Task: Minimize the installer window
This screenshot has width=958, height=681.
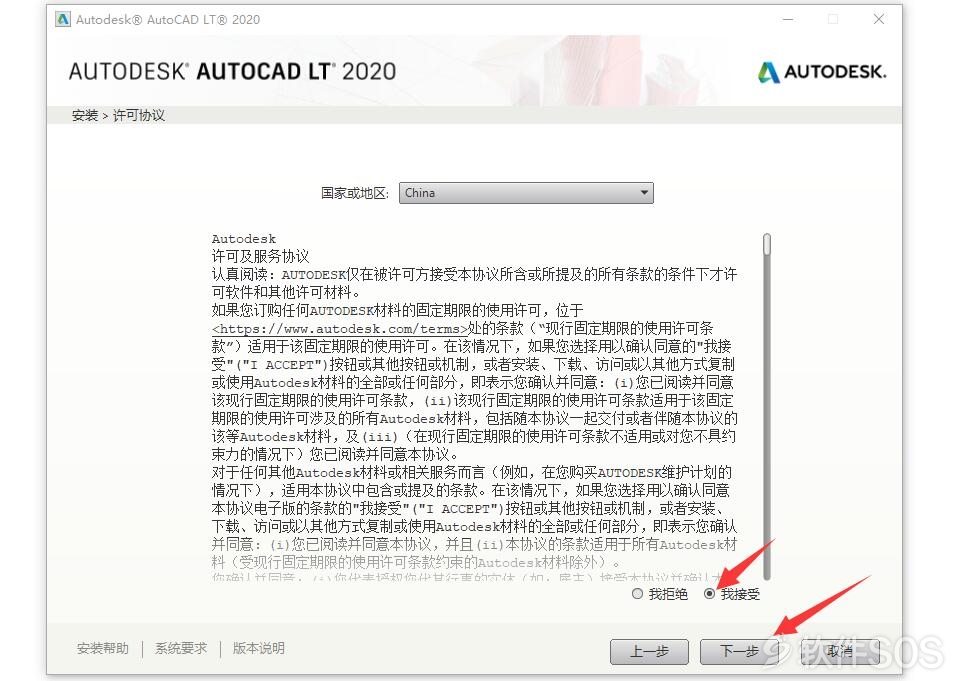Action: click(x=788, y=20)
